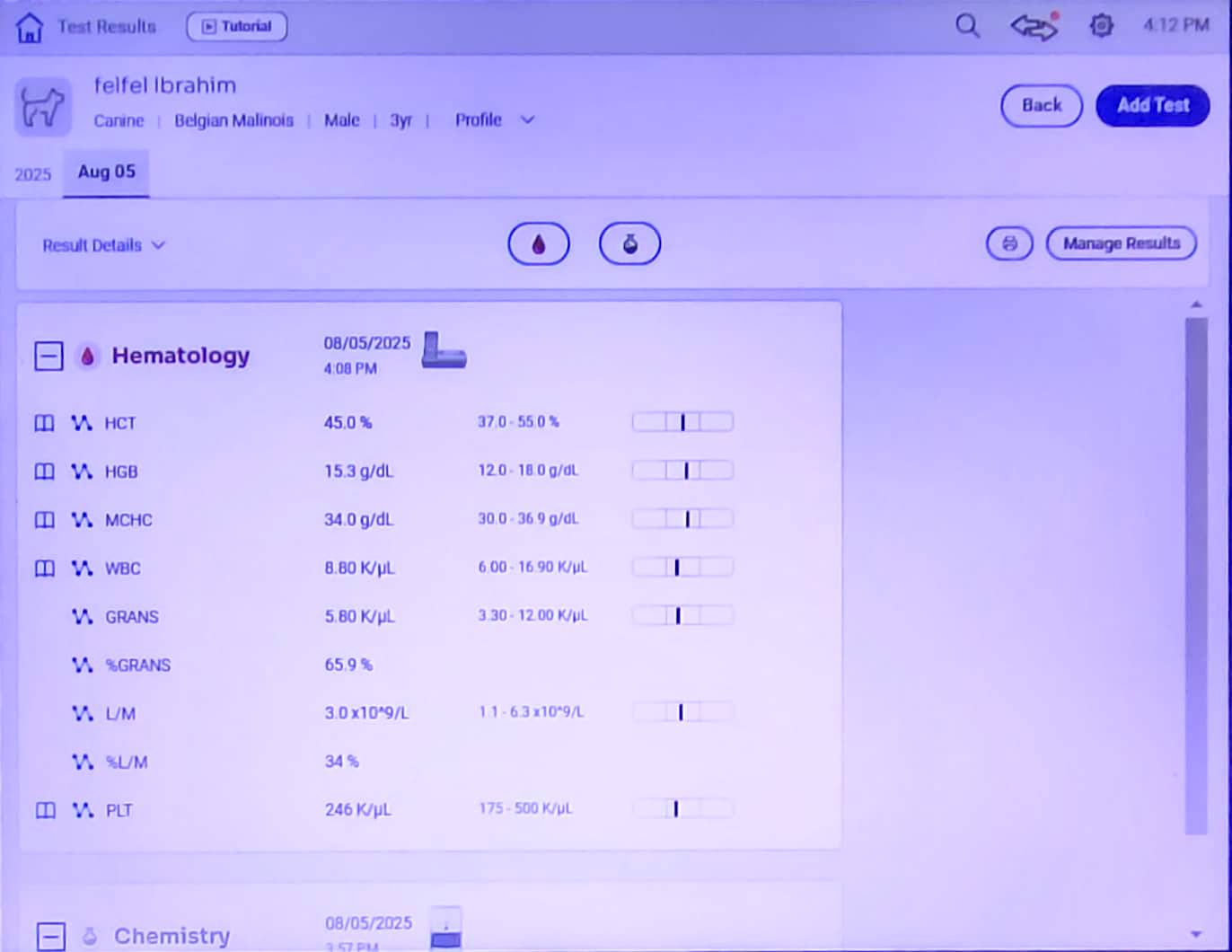Click the vertical scrollbar on results panel

click(x=1195, y=575)
